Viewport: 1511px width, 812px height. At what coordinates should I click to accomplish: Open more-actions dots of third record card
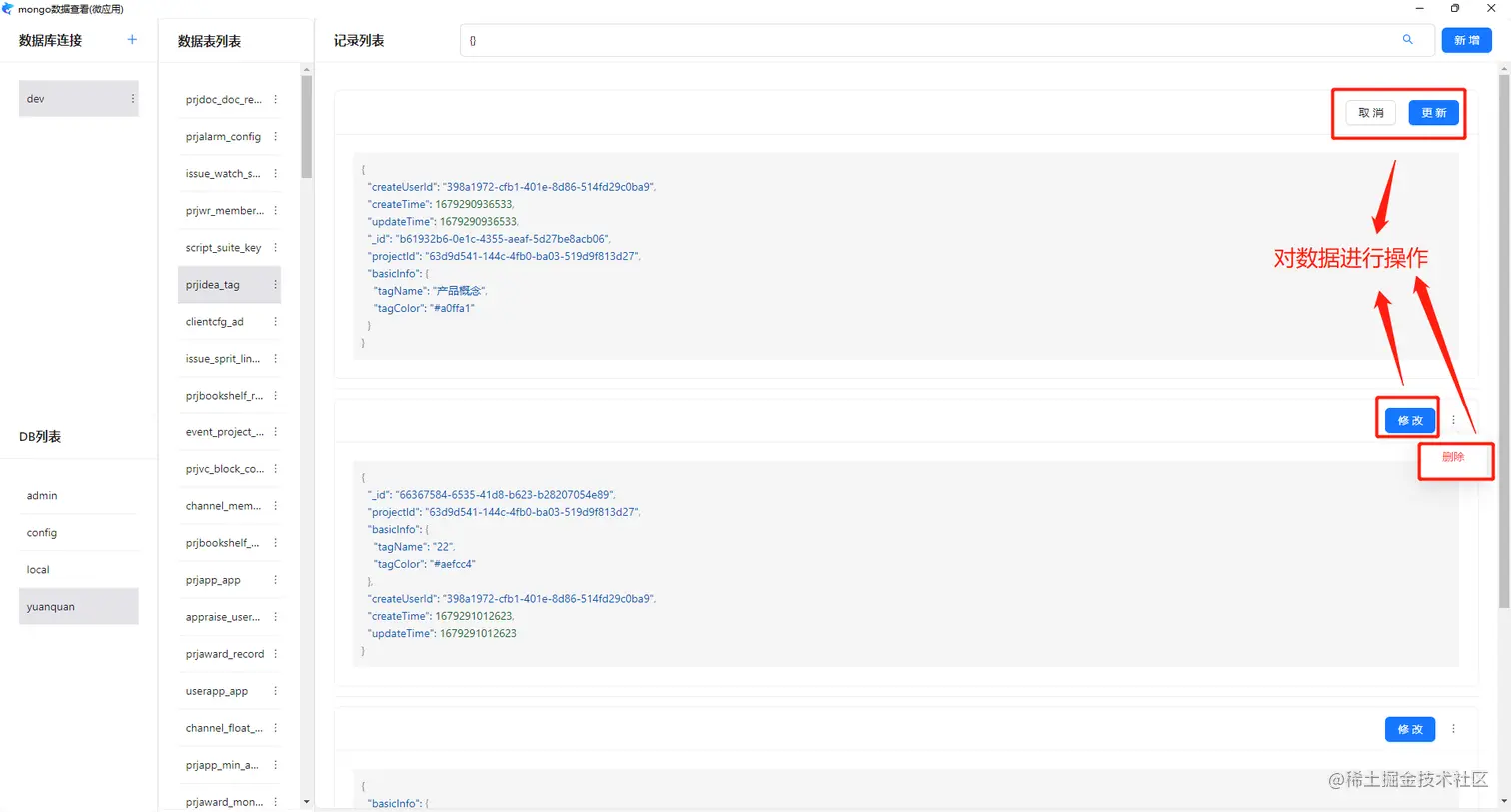(x=1453, y=729)
